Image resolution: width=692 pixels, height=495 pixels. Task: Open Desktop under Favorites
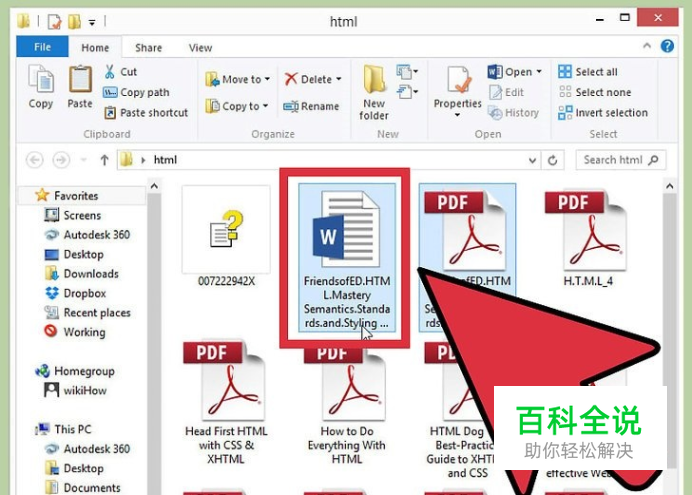coord(84,254)
